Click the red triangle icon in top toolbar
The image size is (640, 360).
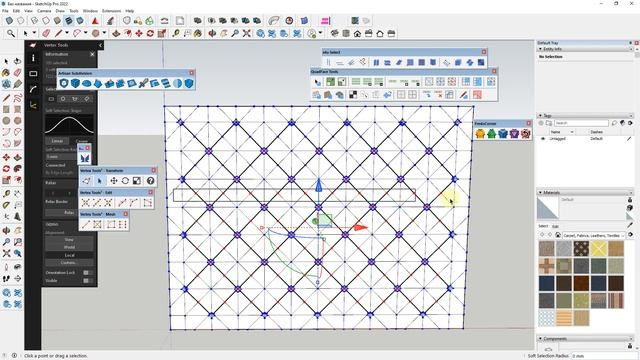(95, 21)
